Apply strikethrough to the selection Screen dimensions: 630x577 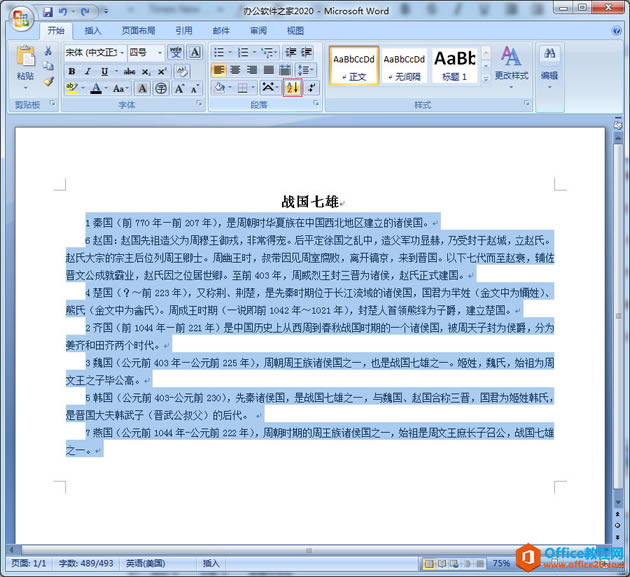(x=129, y=72)
